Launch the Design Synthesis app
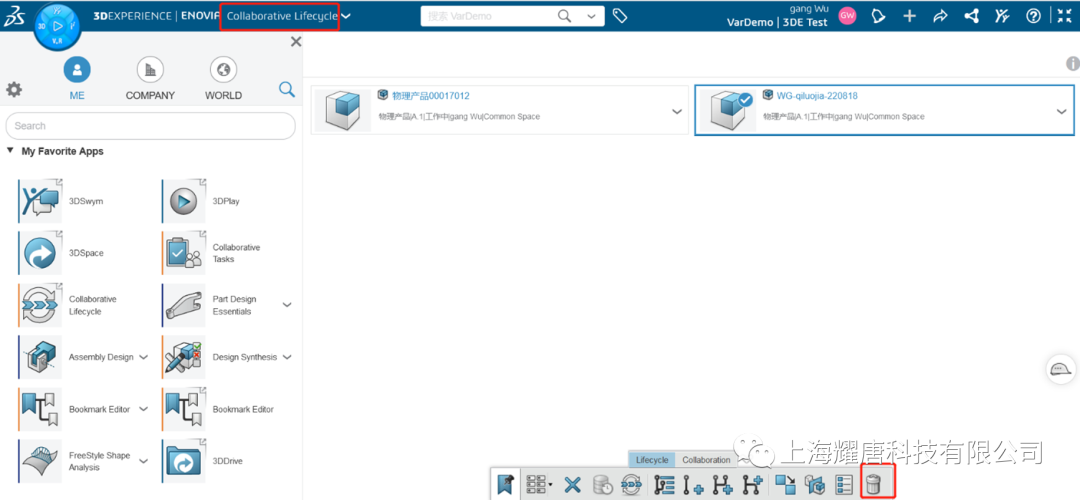The height and width of the screenshot is (500, 1080). click(x=183, y=357)
